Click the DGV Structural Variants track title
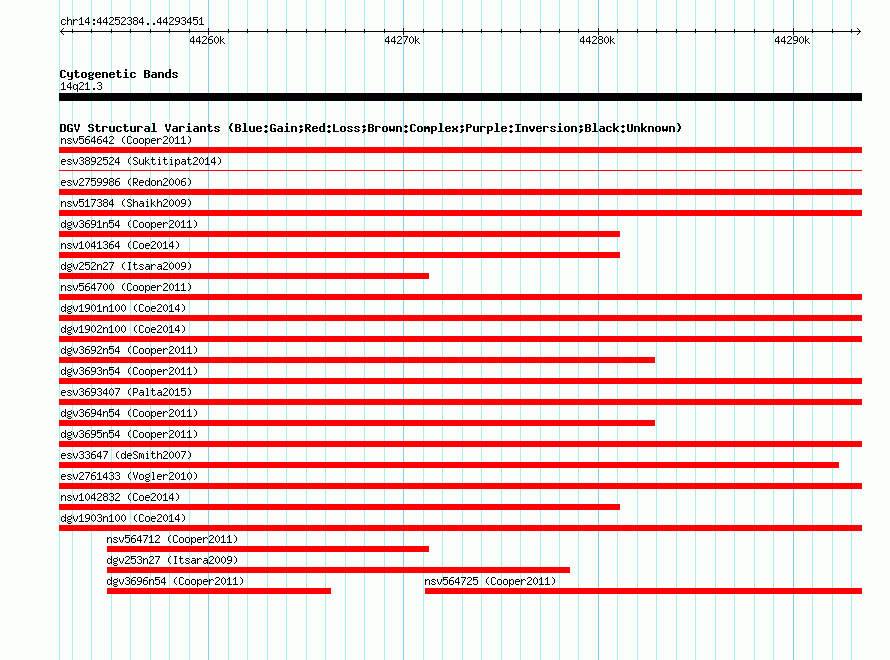 click(x=371, y=128)
